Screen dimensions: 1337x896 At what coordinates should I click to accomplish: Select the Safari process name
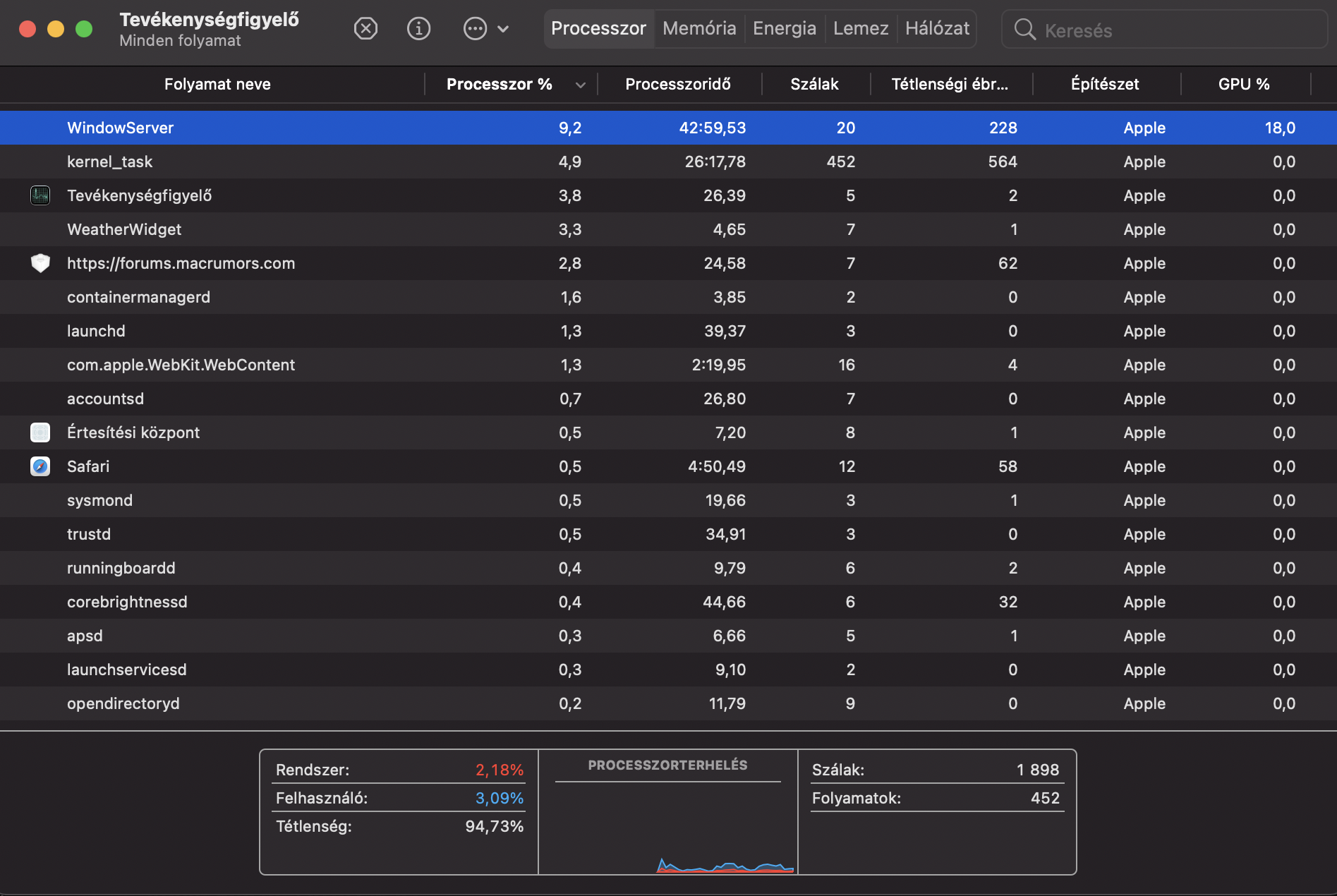tap(88, 466)
